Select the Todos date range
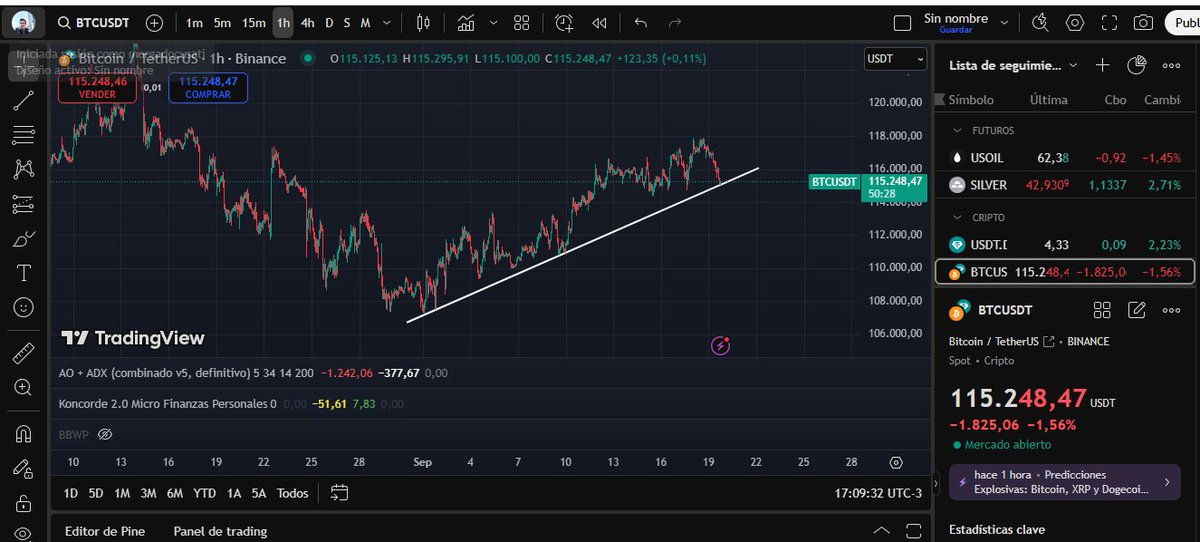Image resolution: width=1200 pixels, height=542 pixels. [x=292, y=493]
